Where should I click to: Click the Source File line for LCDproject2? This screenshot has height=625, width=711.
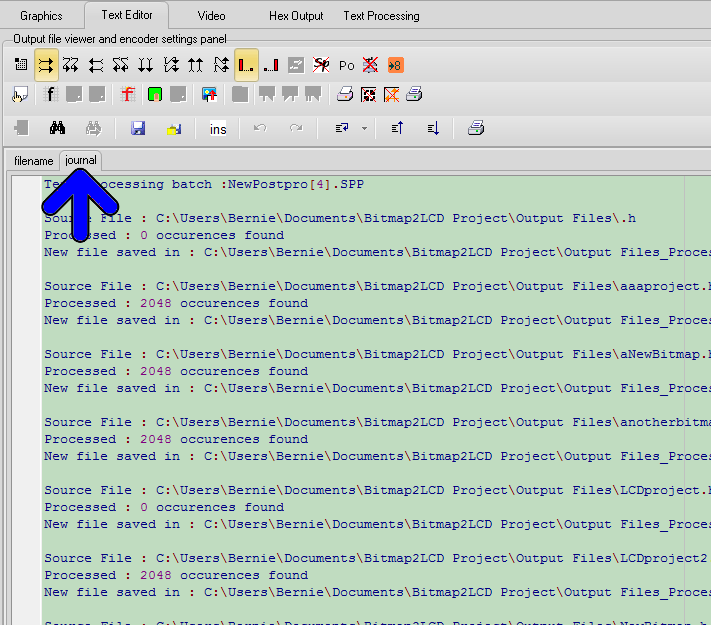coord(377,558)
